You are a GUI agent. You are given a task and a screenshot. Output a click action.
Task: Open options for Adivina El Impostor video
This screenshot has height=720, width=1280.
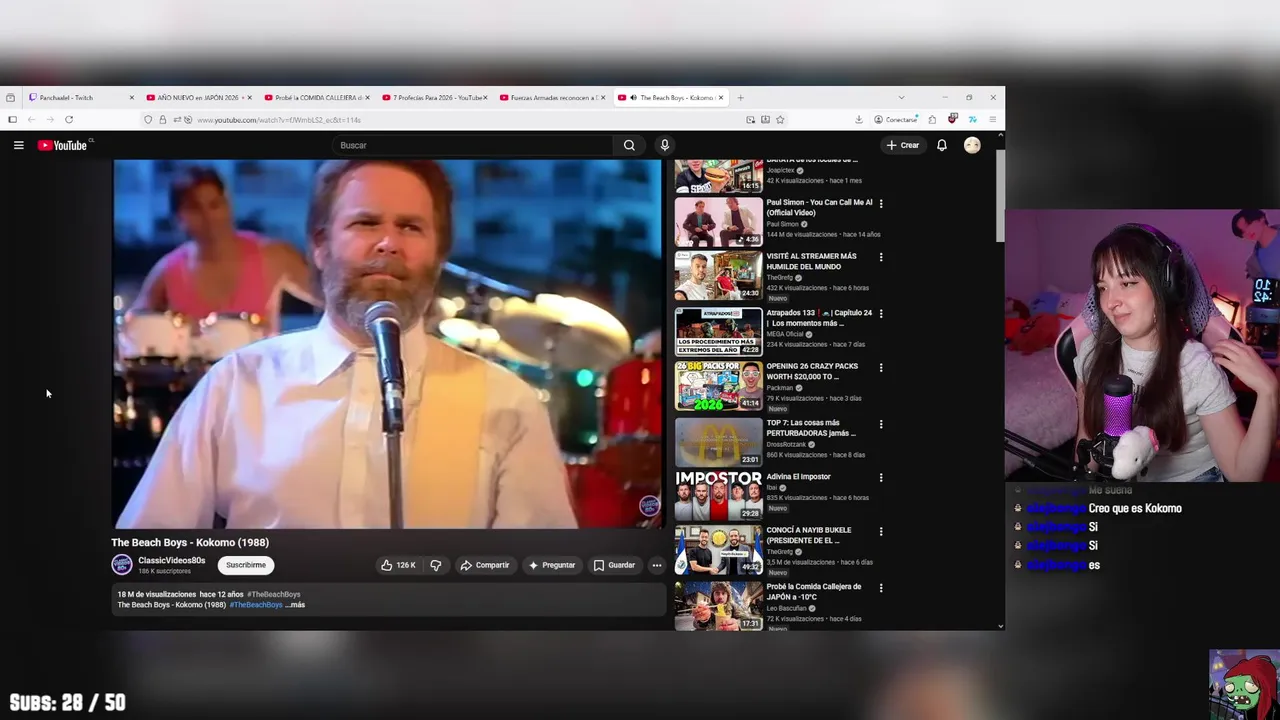tap(880, 477)
